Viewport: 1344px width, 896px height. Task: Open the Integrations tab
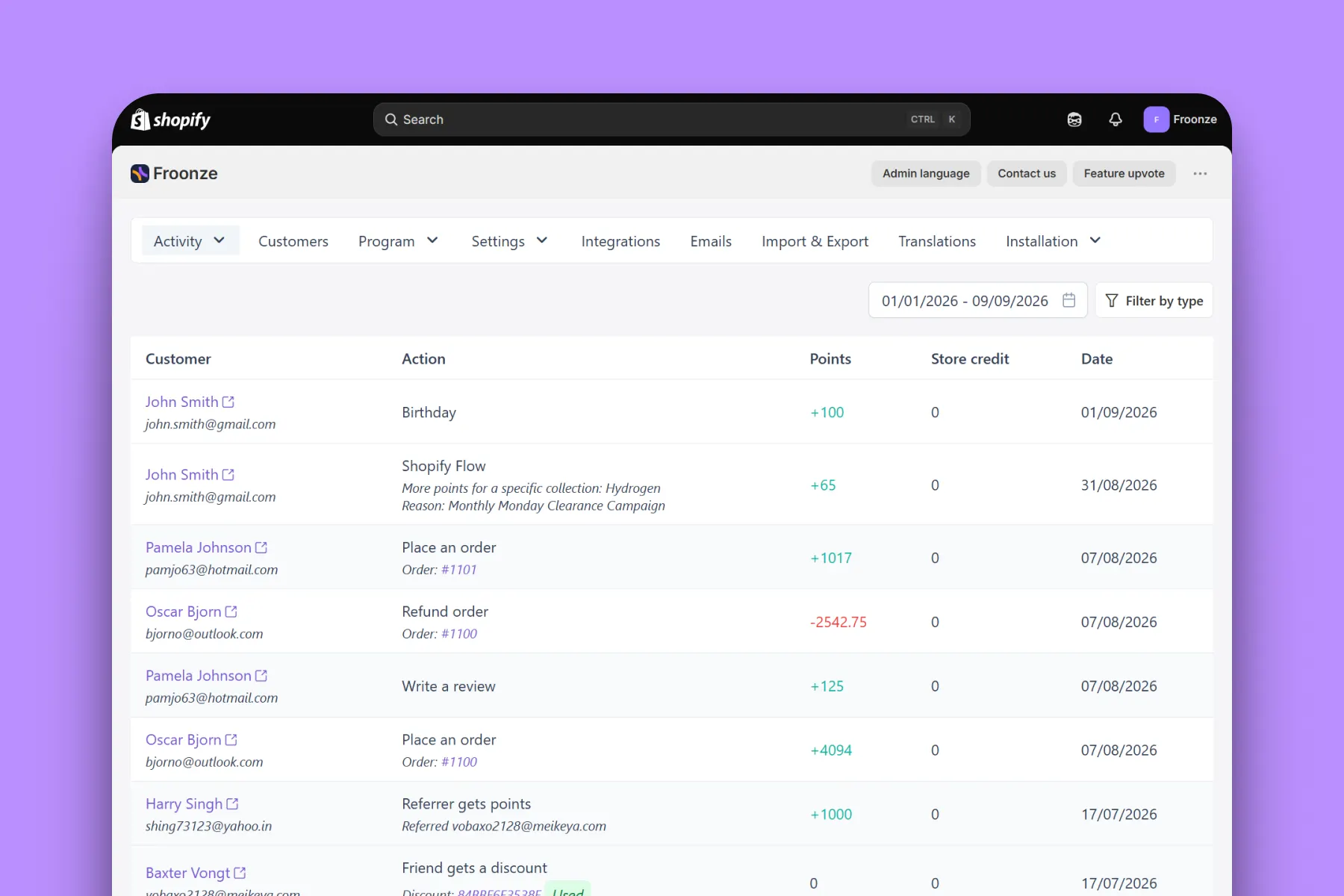620,241
